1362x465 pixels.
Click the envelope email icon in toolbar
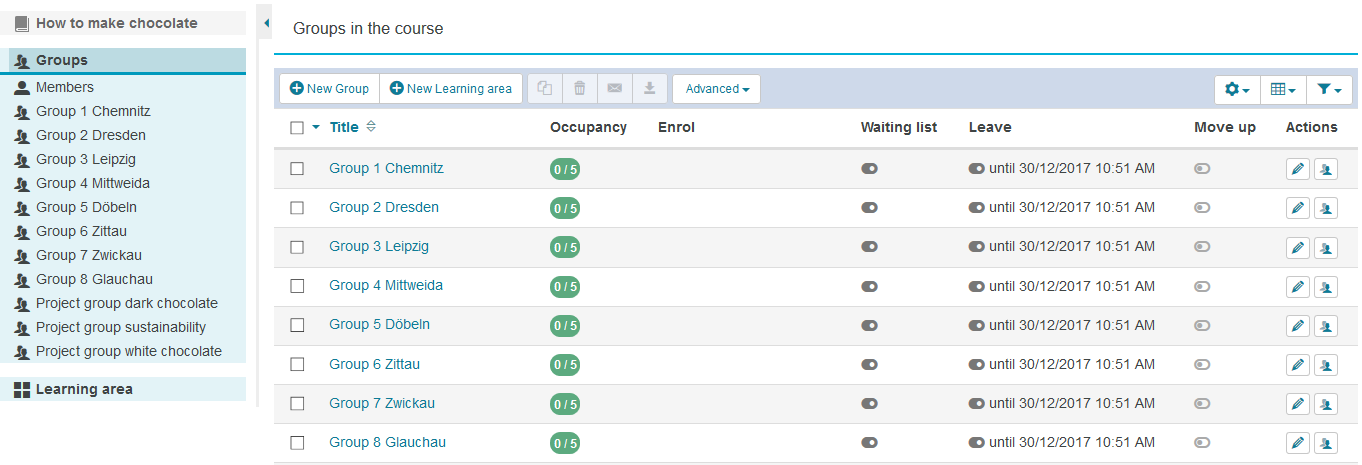click(x=614, y=89)
